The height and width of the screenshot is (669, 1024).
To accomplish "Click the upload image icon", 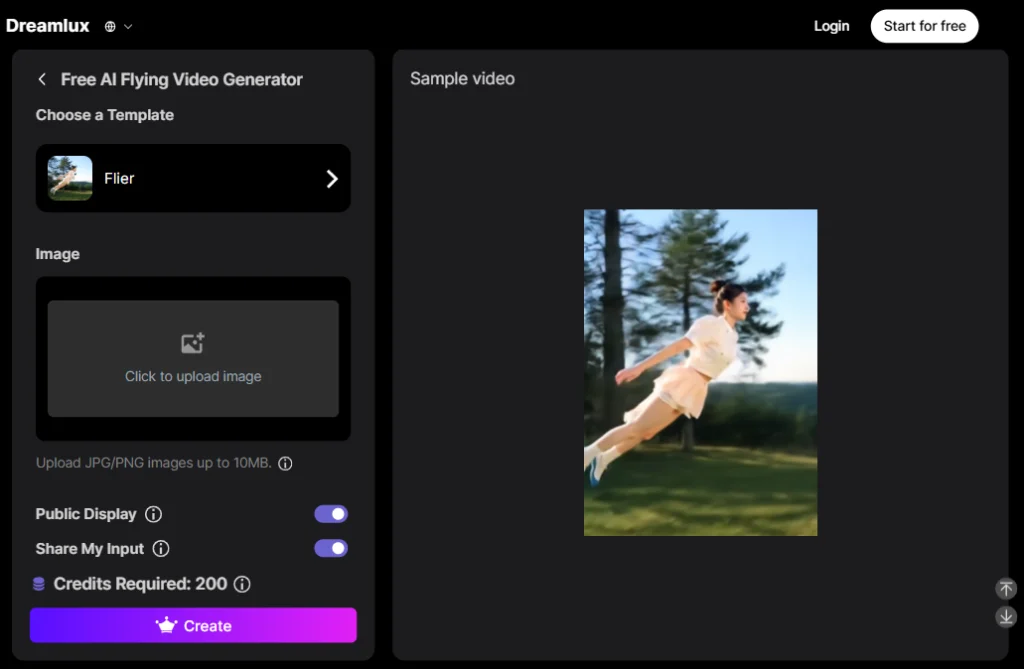I will (x=193, y=344).
